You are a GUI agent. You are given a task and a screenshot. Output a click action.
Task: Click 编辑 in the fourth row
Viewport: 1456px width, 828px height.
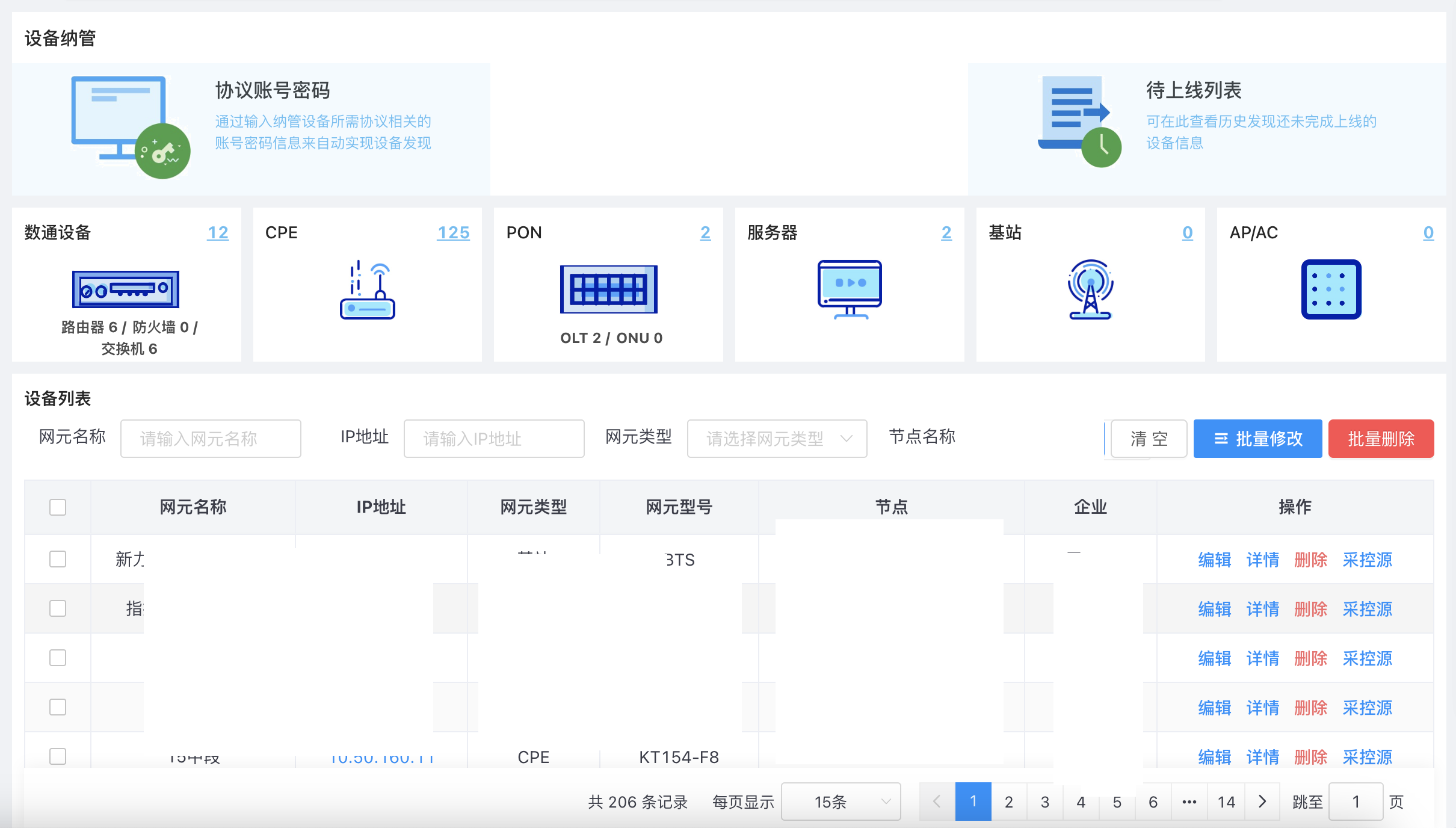click(x=1215, y=708)
